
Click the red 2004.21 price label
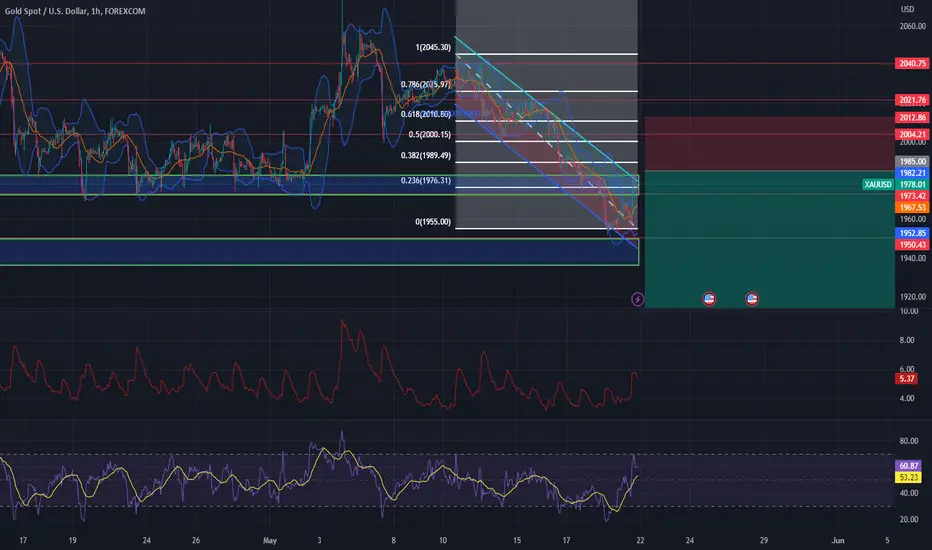click(x=912, y=134)
